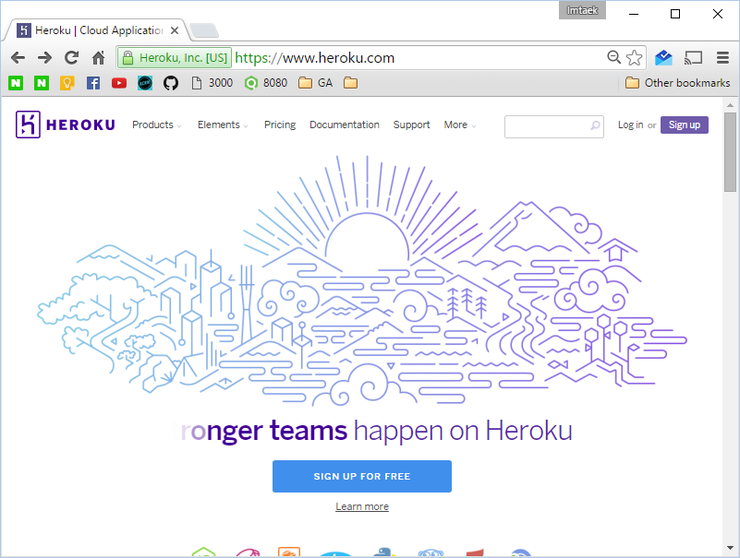This screenshot has width=740, height=558.
Task: Expand the Products menu
Action: click(156, 125)
